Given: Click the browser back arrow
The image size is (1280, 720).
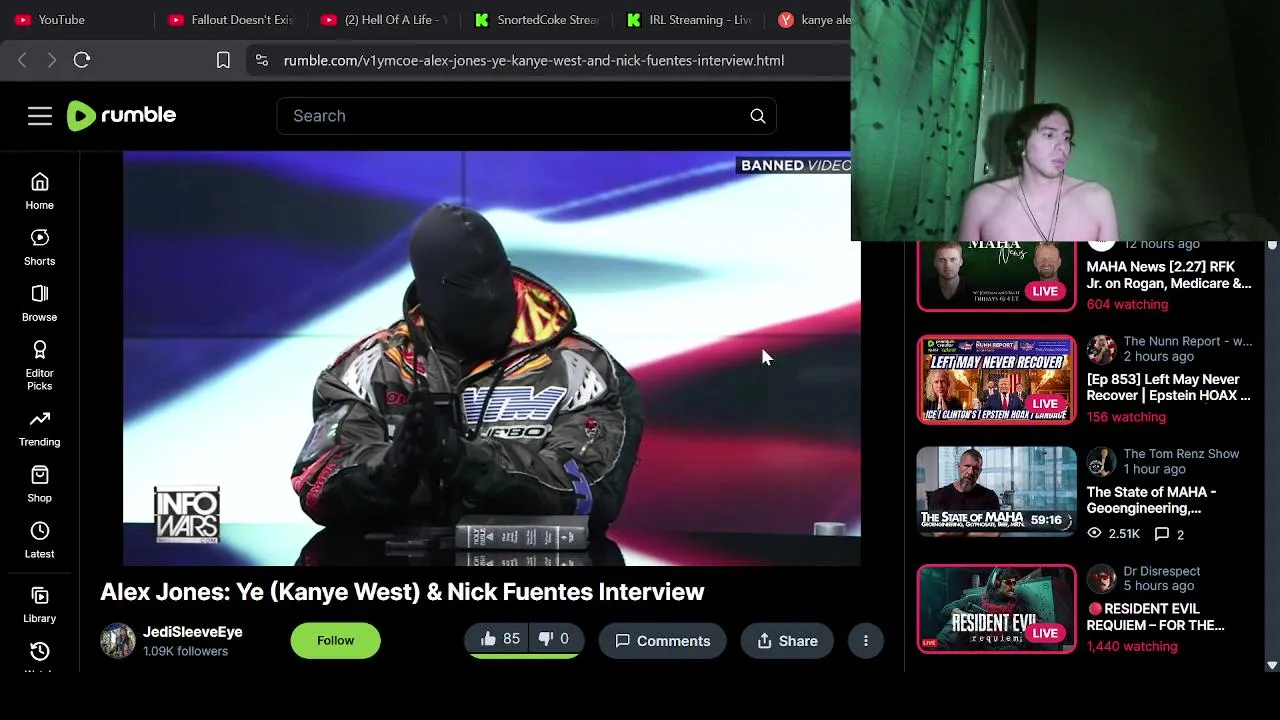Looking at the screenshot, I should click(22, 60).
